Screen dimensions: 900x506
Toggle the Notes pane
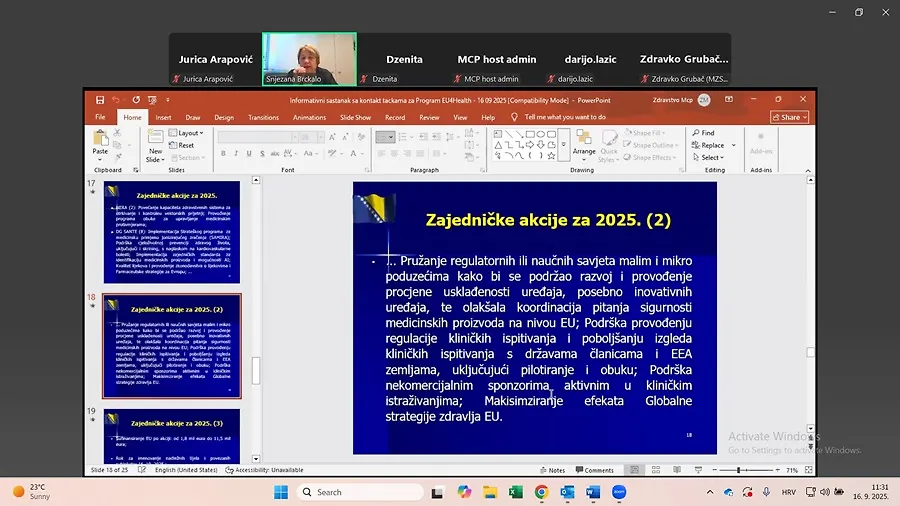pyautogui.click(x=552, y=470)
